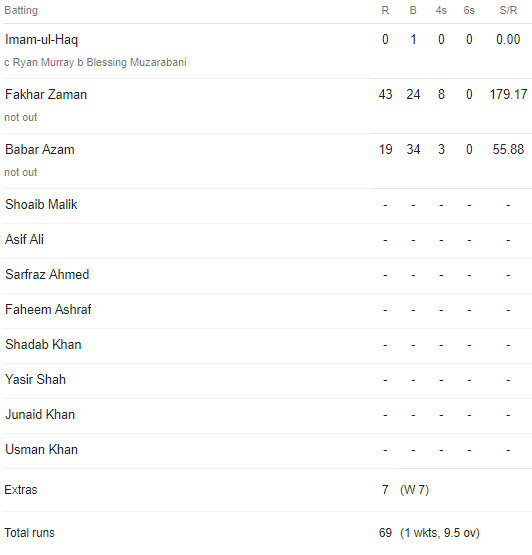
Task: Click the Total runs value 69
Action: (x=385, y=533)
